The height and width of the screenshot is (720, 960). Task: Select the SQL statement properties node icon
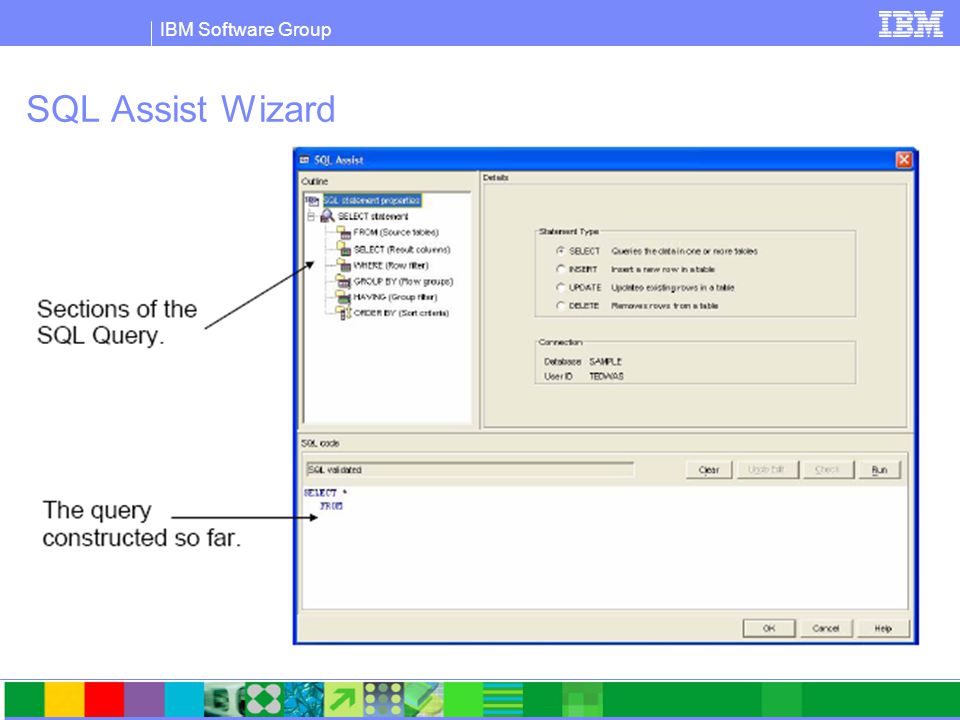coord(312,200)
